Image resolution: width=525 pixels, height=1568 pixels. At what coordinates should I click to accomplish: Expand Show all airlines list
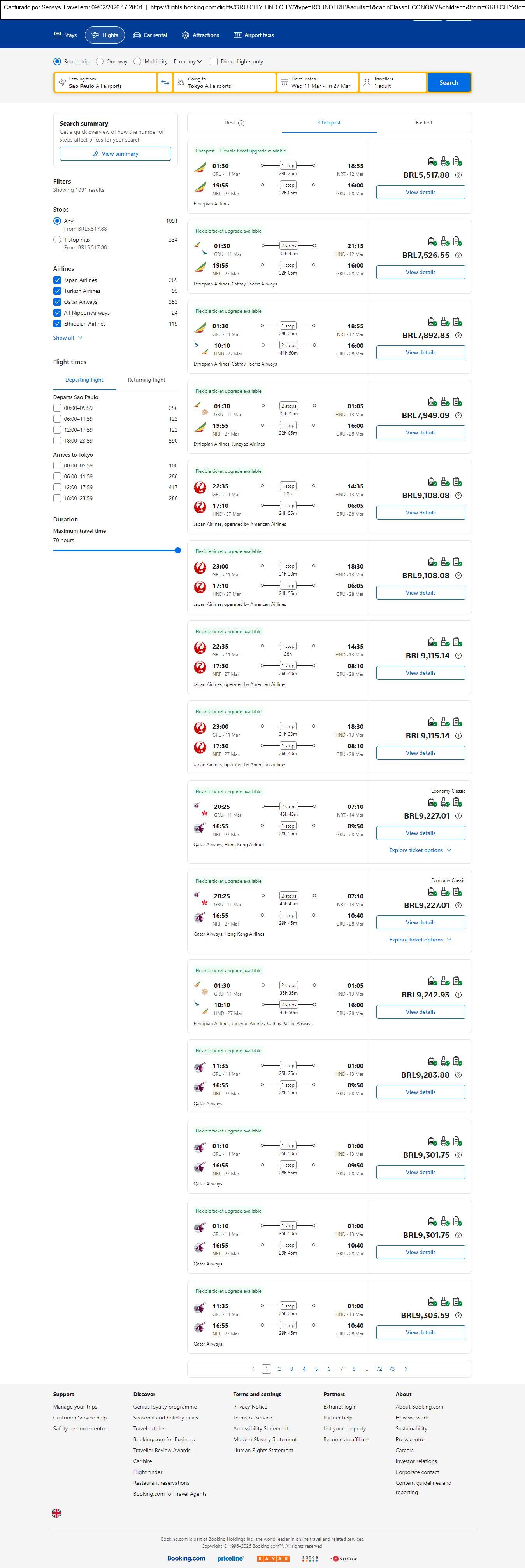point(67,338)
